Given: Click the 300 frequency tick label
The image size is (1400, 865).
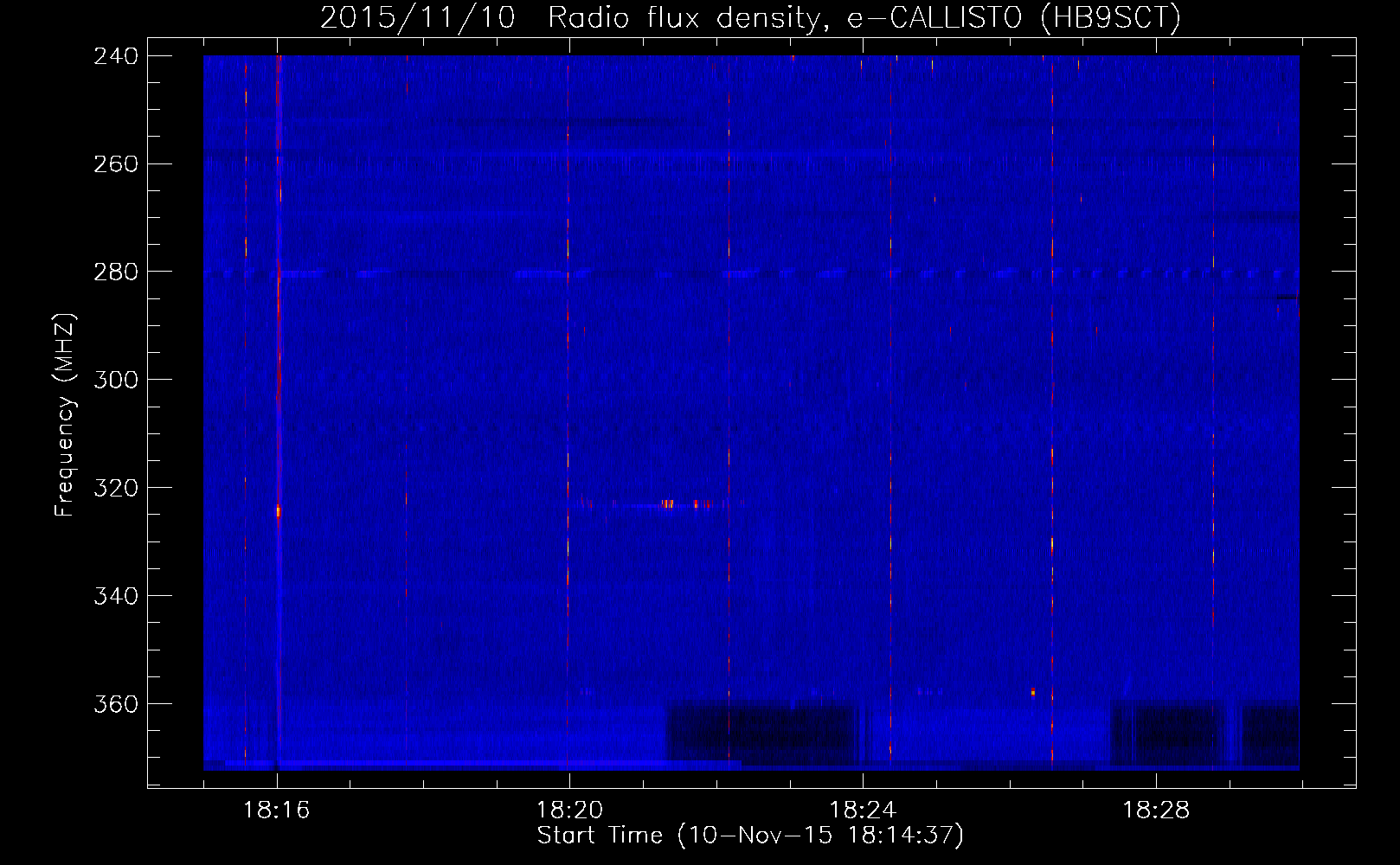Looking at the screenshot, I should click(x=116, y=381).
